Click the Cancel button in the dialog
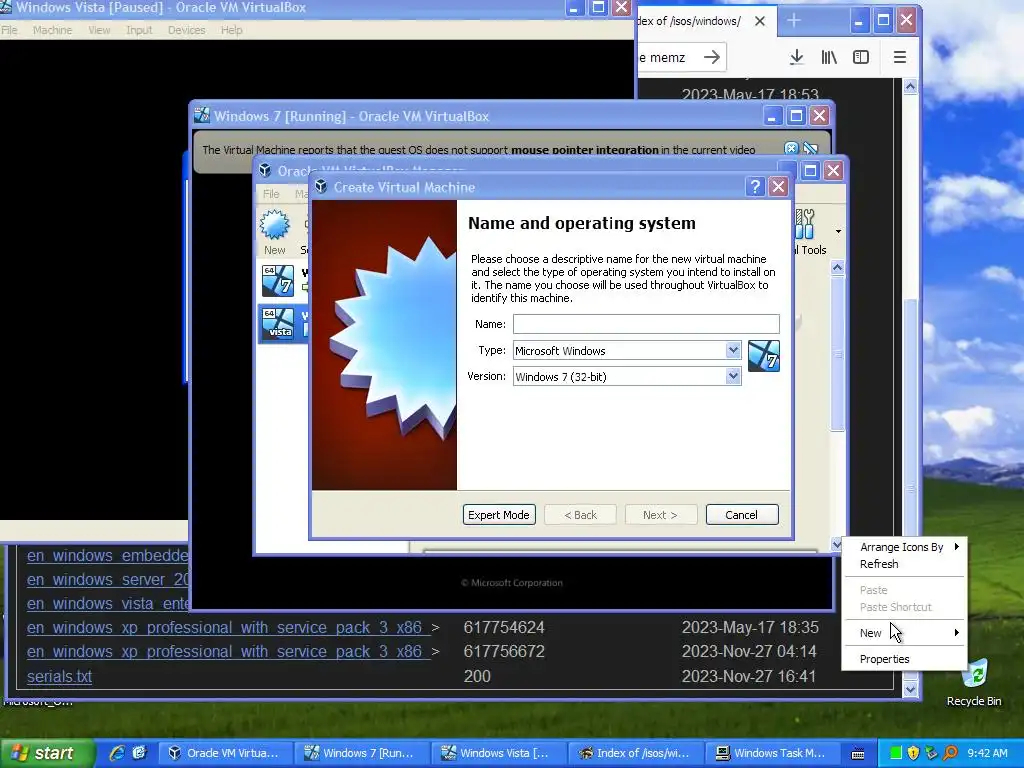This screenshot has height=768, width=1024. pos(742,515)
